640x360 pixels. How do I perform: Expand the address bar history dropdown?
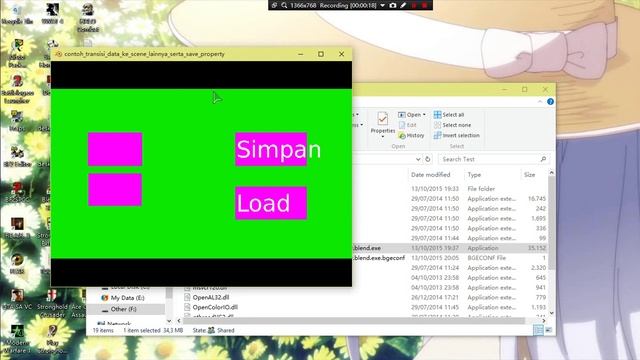coord(418,159)
